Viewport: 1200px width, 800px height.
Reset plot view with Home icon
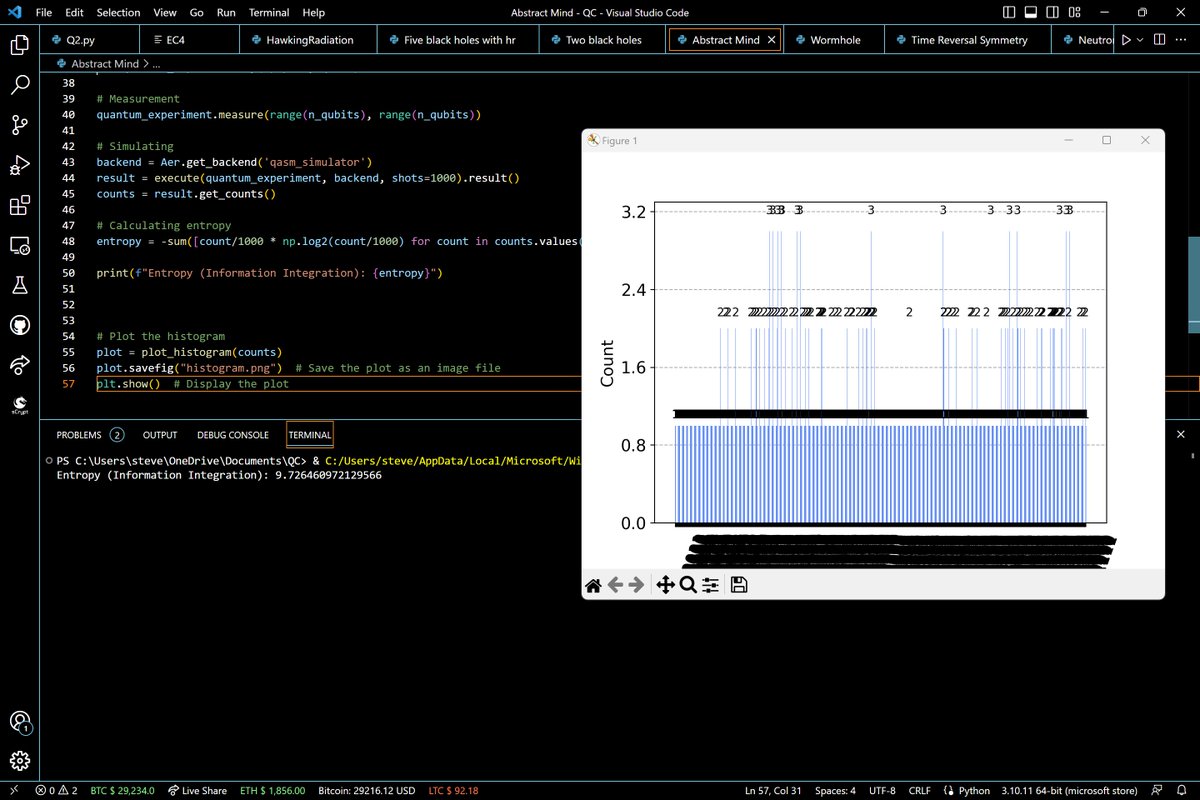click(x=593, y=585)
